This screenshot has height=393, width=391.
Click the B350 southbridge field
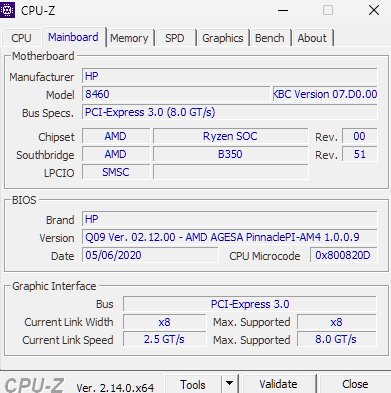click(x=230, y=154)
